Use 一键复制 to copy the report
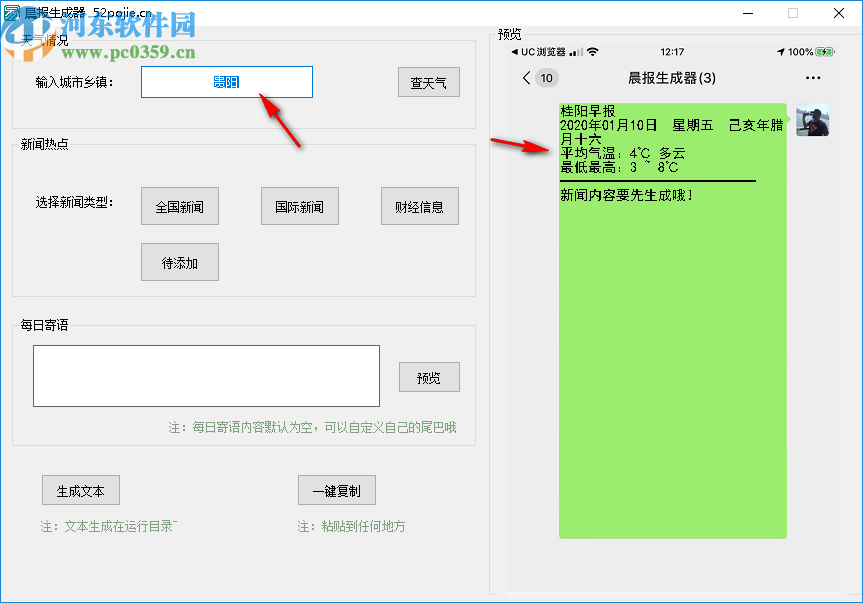 (337, 490)
